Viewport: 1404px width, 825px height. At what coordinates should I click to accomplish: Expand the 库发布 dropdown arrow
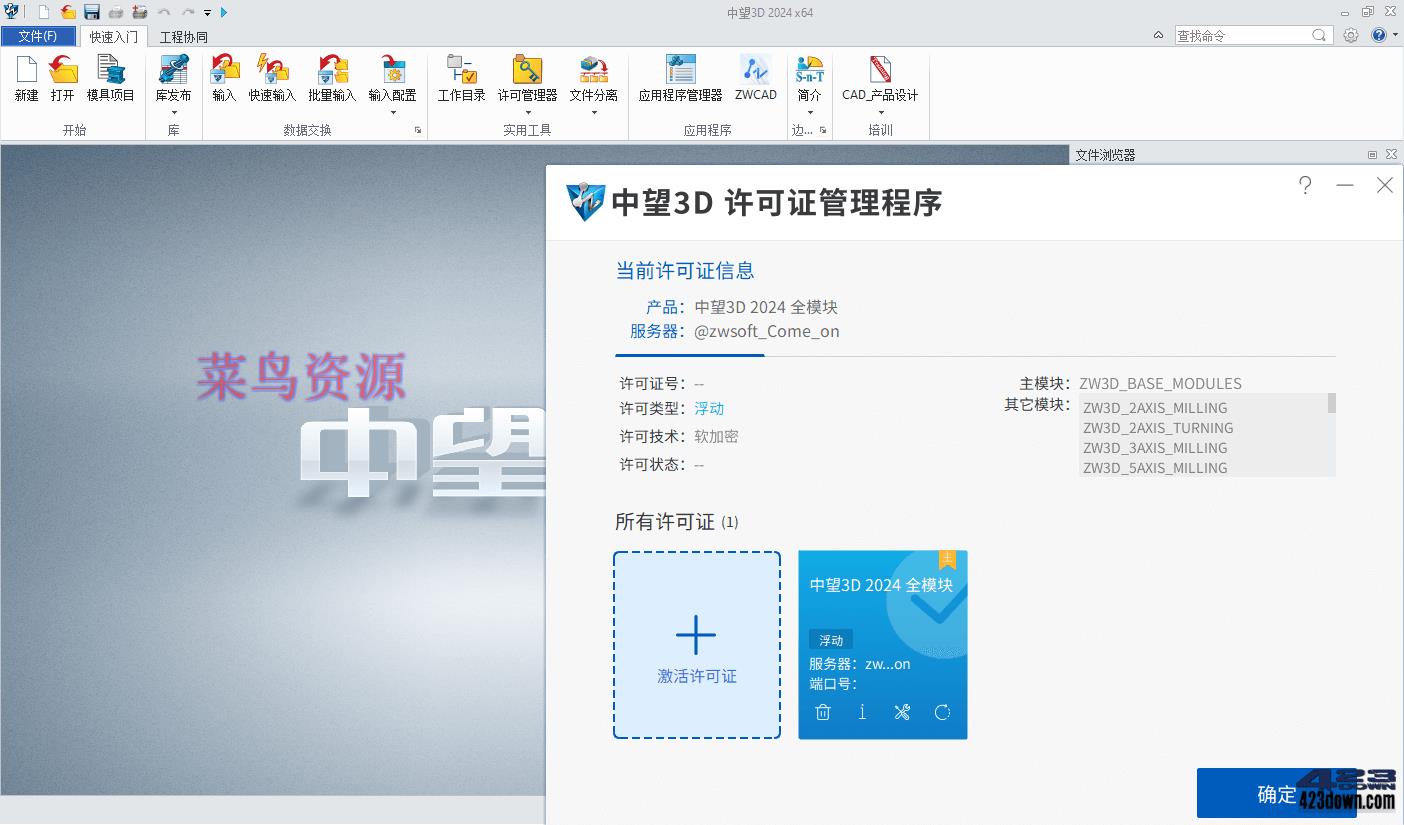click(173, 112)
